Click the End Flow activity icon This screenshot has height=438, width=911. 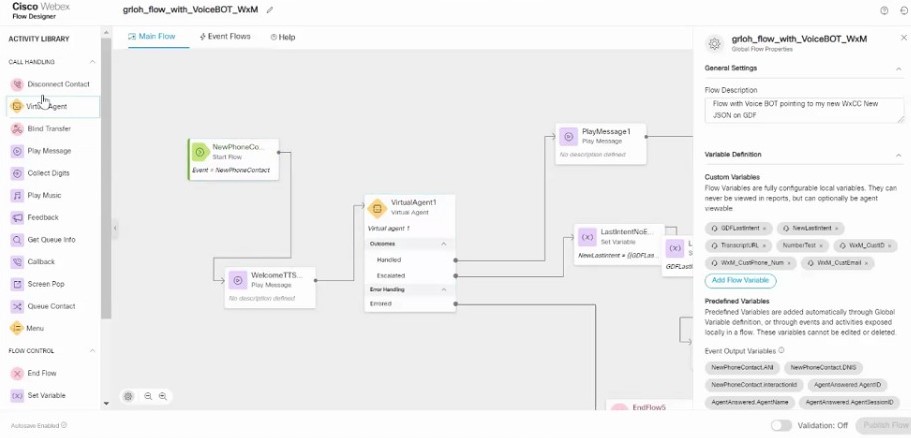(x=17, y=373)
